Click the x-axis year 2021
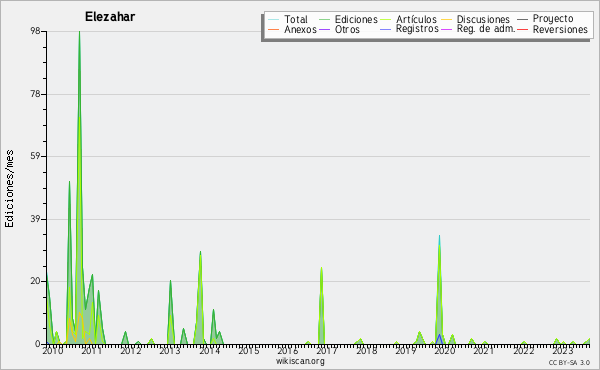The height and width of the screenshot is (370, 600). 484,350
